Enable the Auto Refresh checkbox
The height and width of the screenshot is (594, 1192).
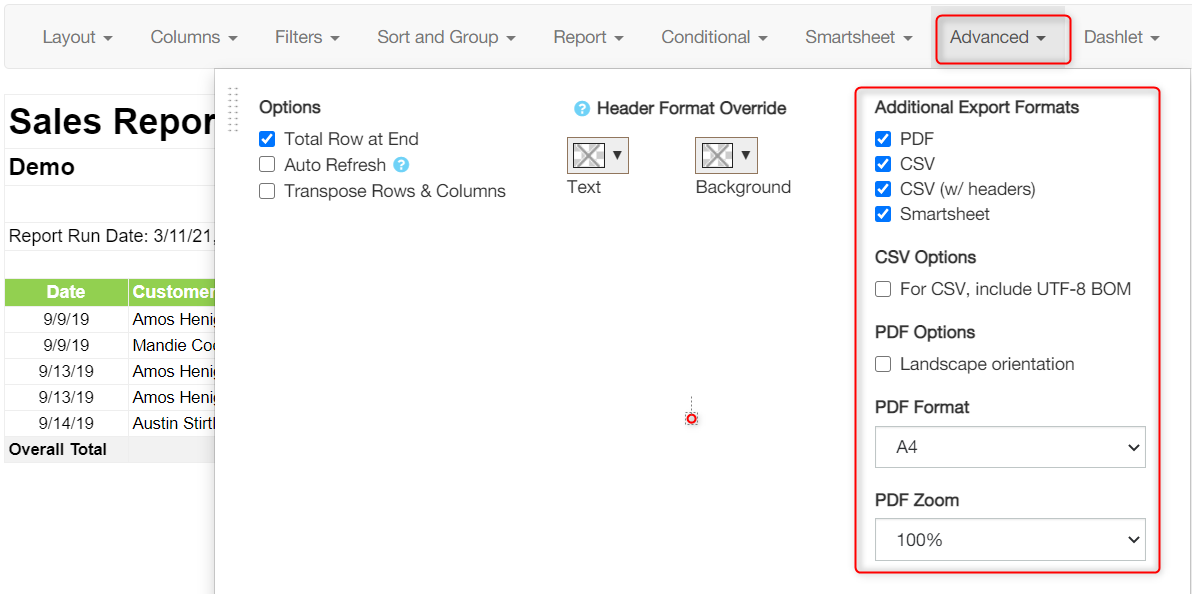pyautogui.click(x=267, y=164)
